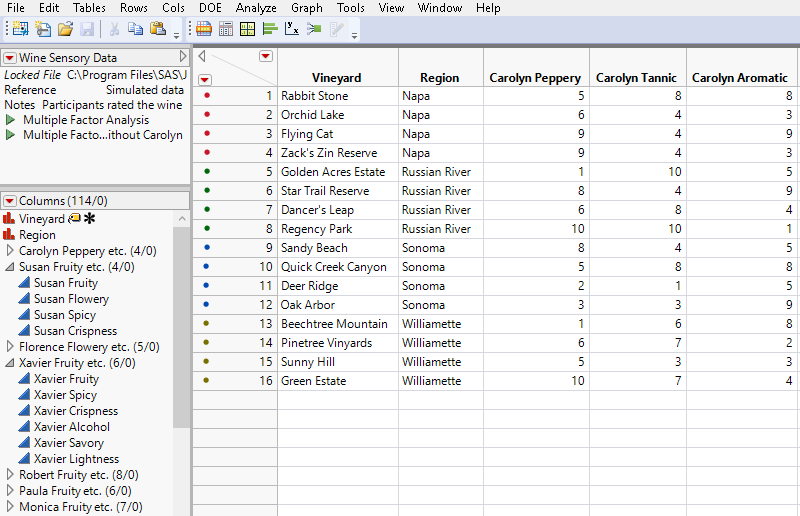Open the Columns red triangle menu
Screen dimensions: 800x516
[10, 201]
